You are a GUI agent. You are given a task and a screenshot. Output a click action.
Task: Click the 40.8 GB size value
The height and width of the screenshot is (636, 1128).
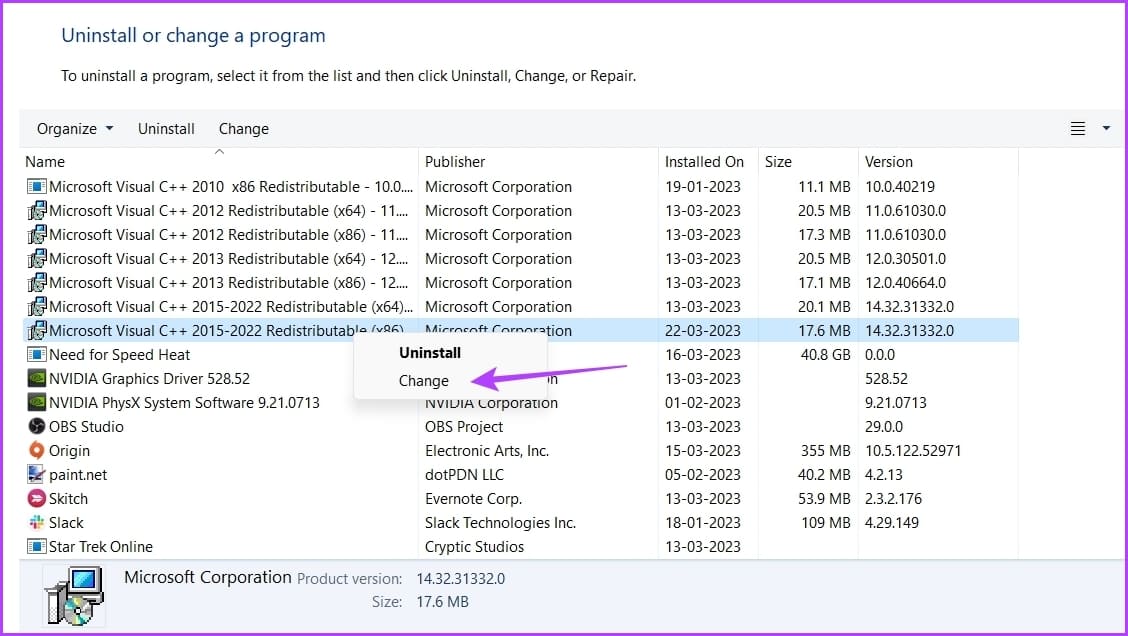coord(825,355)
